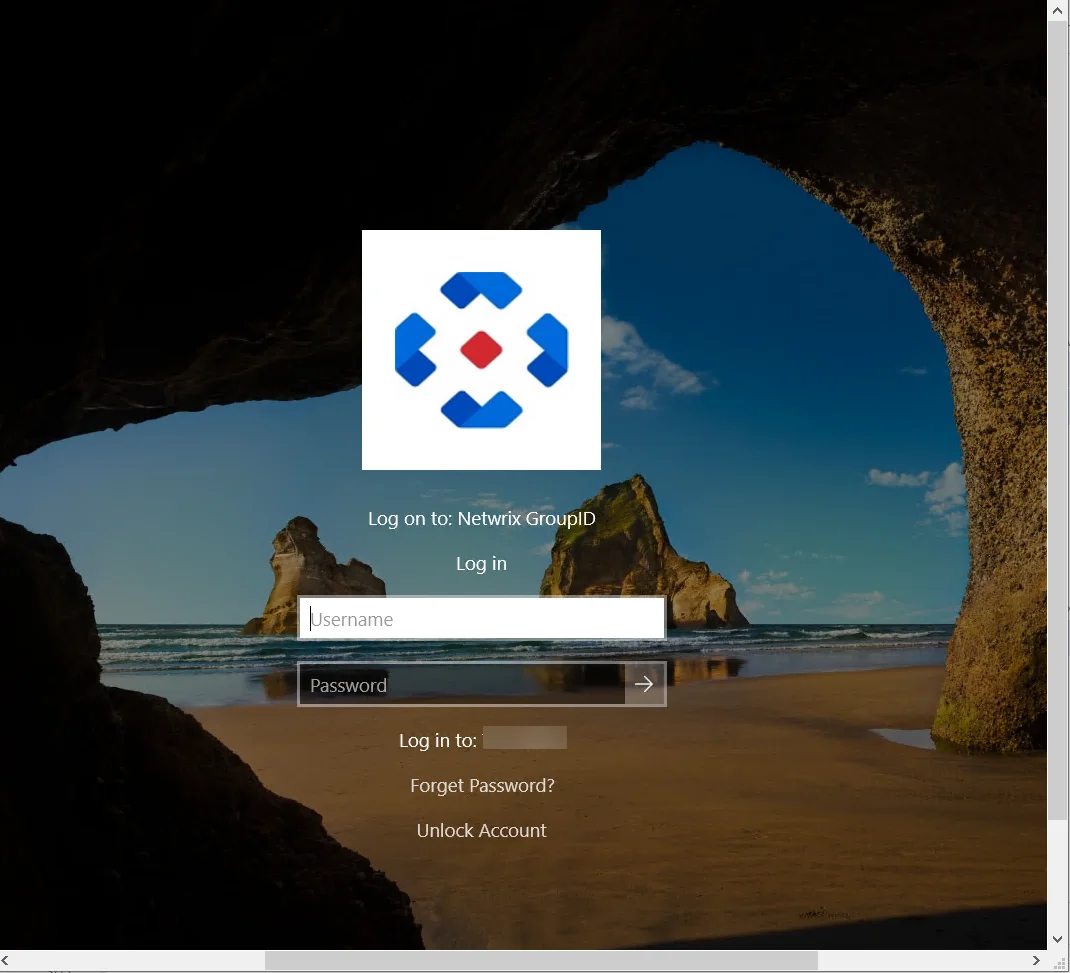The image size is (1070, 973).
Task: Click the 'Log in to:' domain label
Action: 437,740
